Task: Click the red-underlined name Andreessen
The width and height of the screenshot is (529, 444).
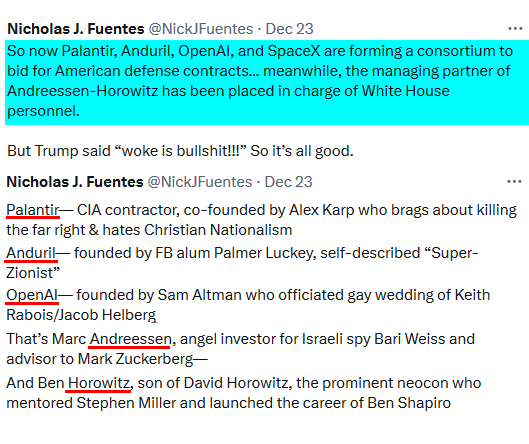Action: pyautogui.click(x=131, y=339)
